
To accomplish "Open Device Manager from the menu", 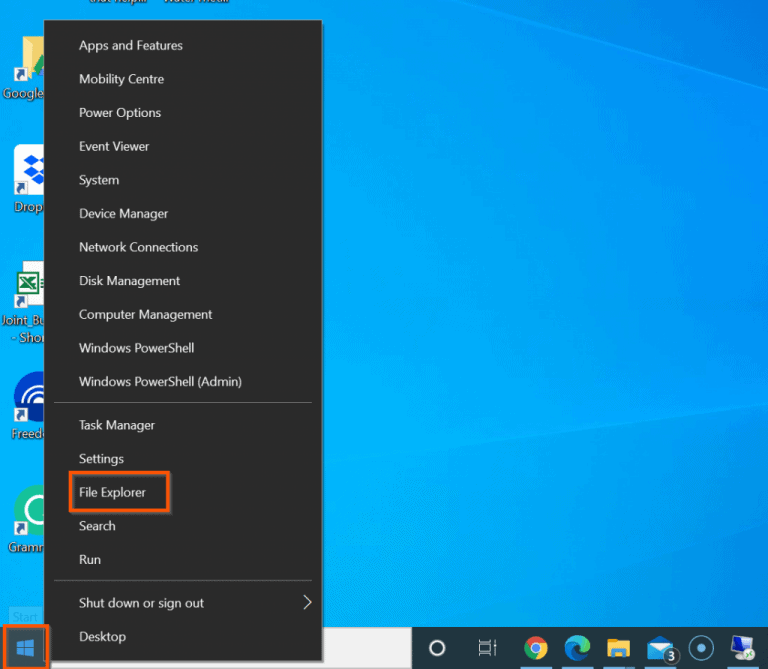I will click(123, 213).
